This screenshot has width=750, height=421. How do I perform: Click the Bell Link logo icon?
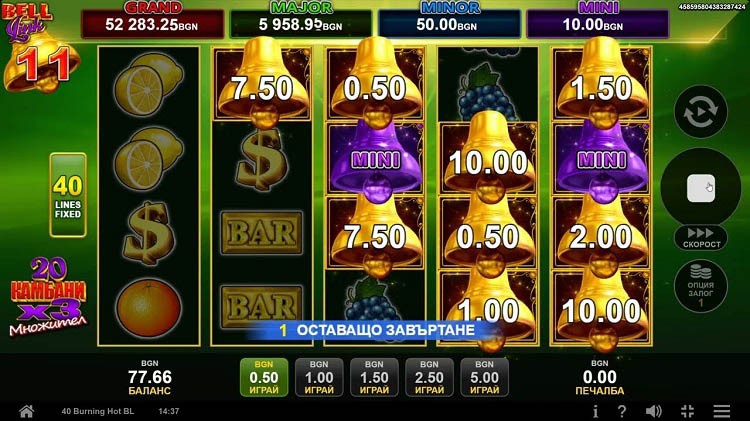(x=41, y=46)
